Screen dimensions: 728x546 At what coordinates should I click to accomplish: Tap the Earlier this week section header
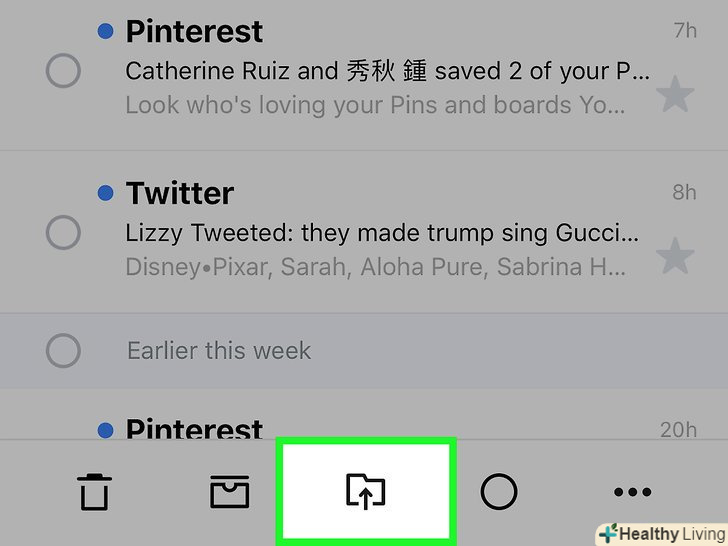pyautogui.click(x=219, y=351)
